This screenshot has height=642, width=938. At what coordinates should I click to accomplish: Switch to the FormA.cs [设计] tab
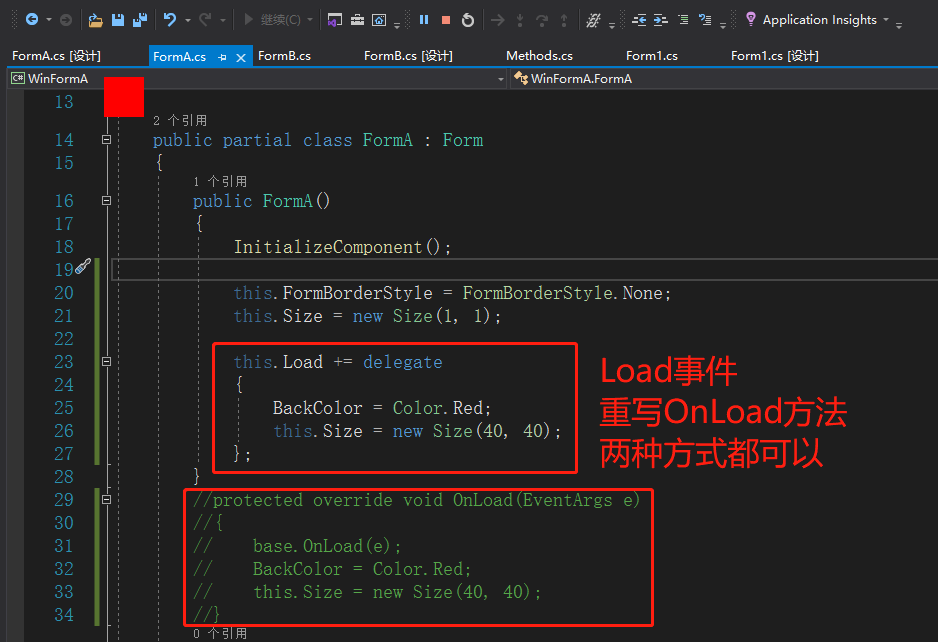[x=56, y=56]
